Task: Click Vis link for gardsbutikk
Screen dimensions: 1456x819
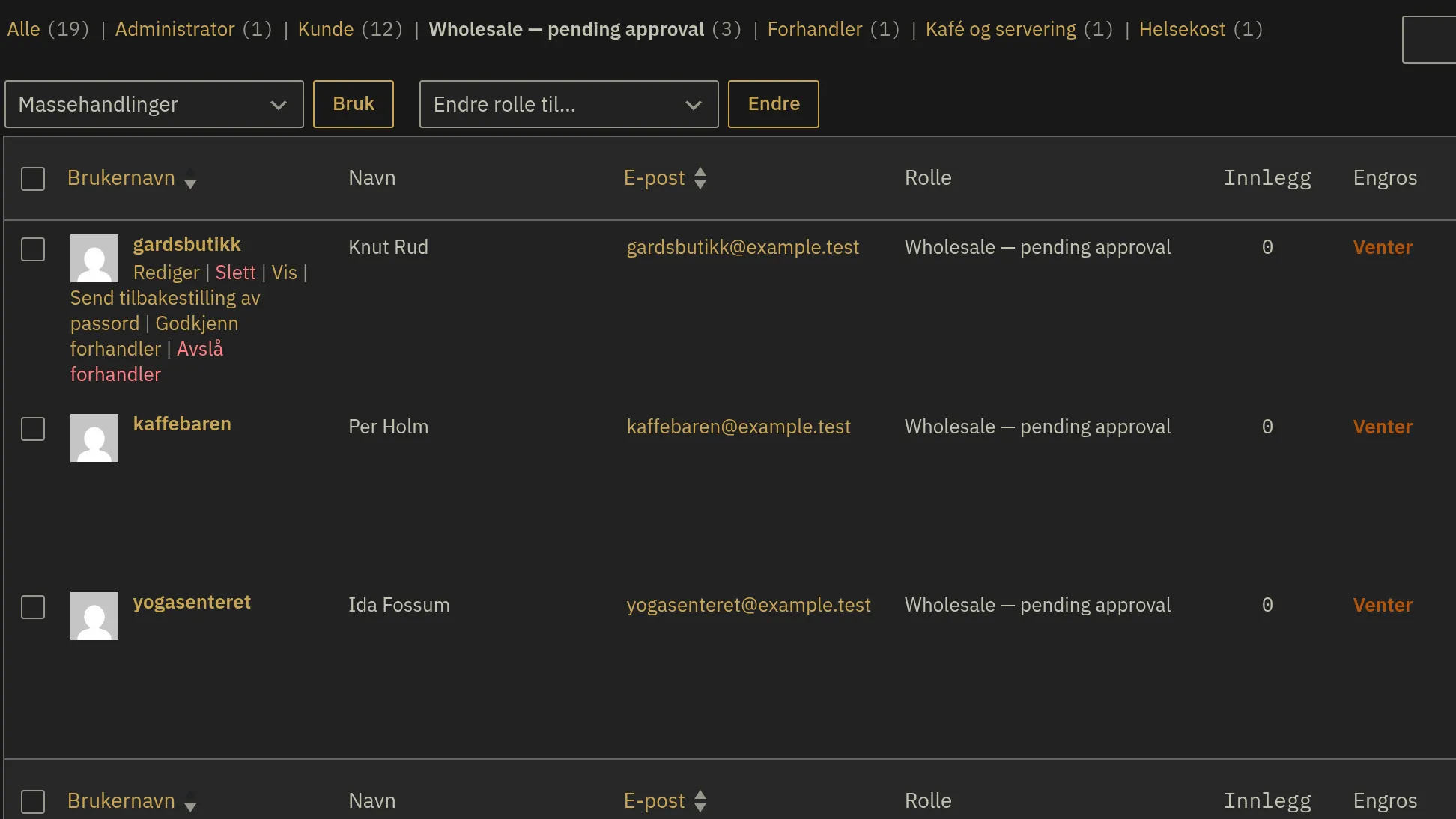Action: 284,273
